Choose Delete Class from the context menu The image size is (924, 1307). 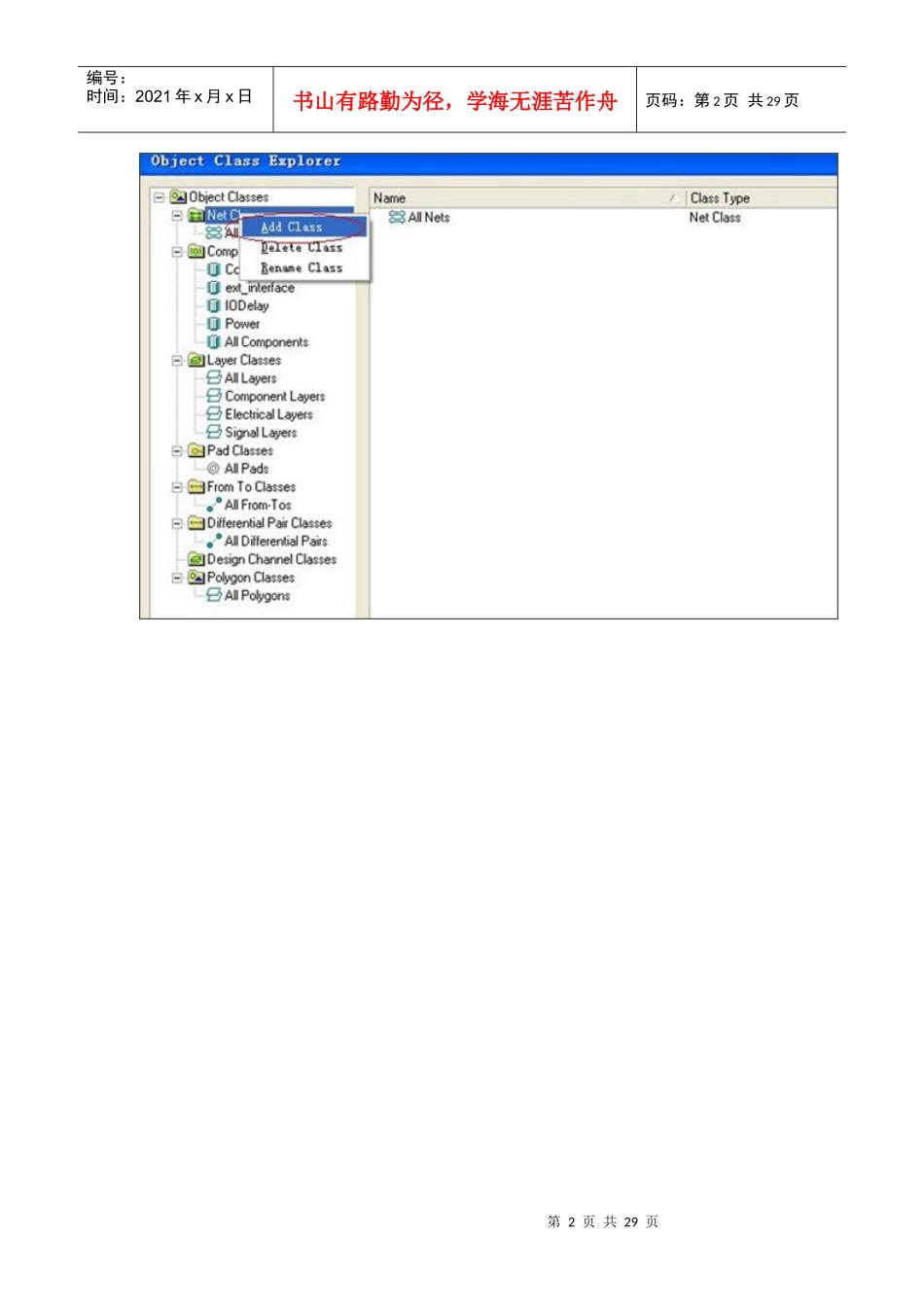tap(302, 248)
